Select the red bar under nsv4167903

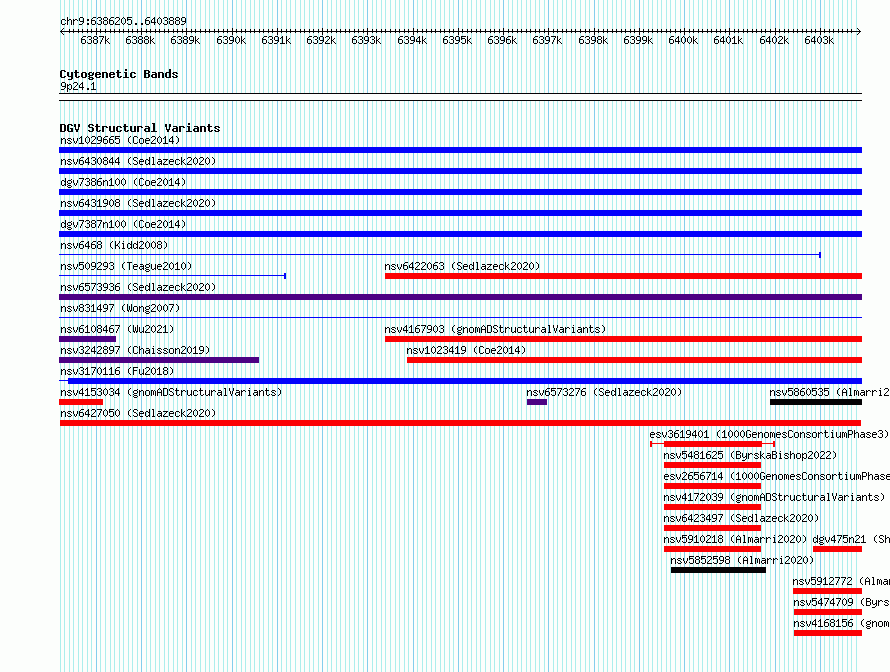[623, 339]
